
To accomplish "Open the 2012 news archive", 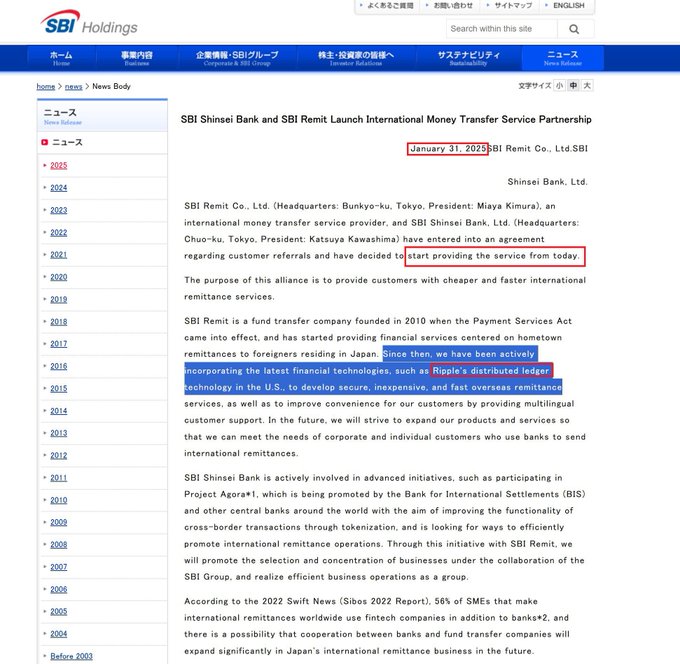I will pyautogui.click(x=59, y=455).
